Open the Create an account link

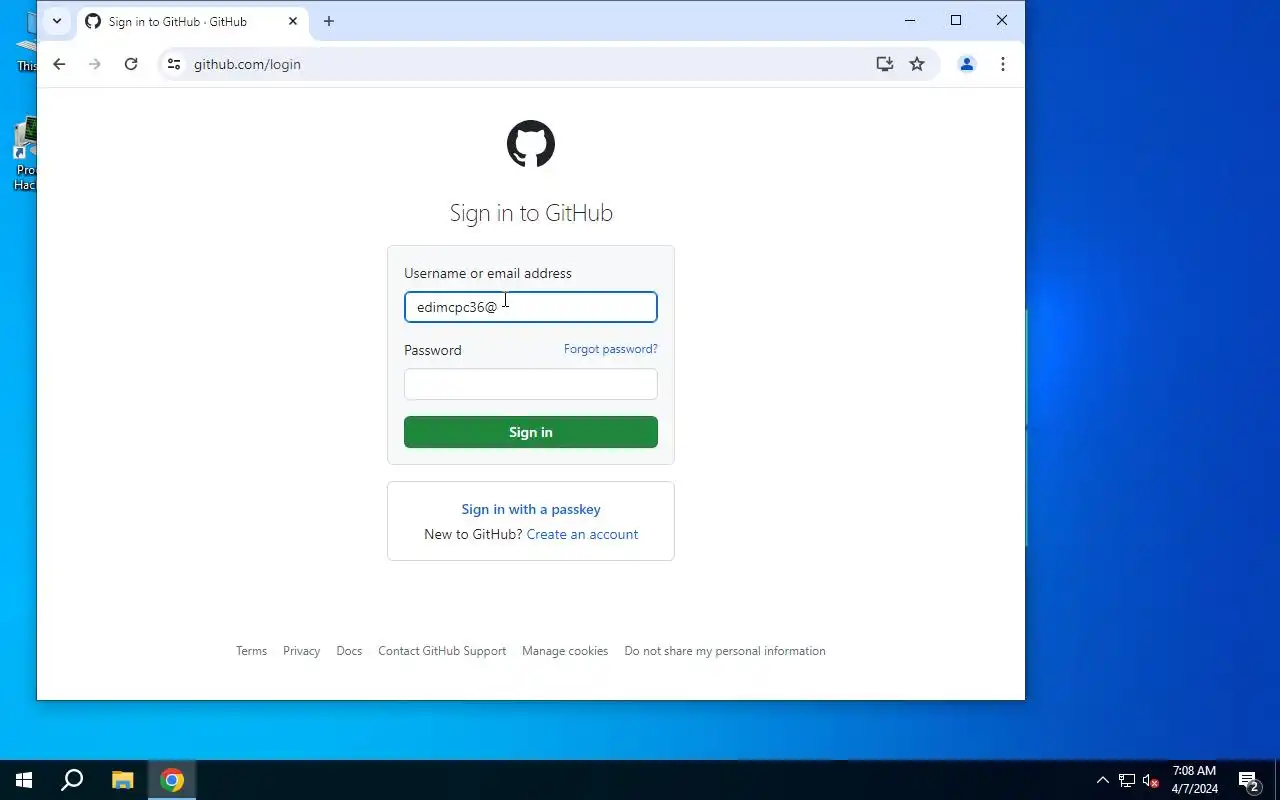coord(582,534)
